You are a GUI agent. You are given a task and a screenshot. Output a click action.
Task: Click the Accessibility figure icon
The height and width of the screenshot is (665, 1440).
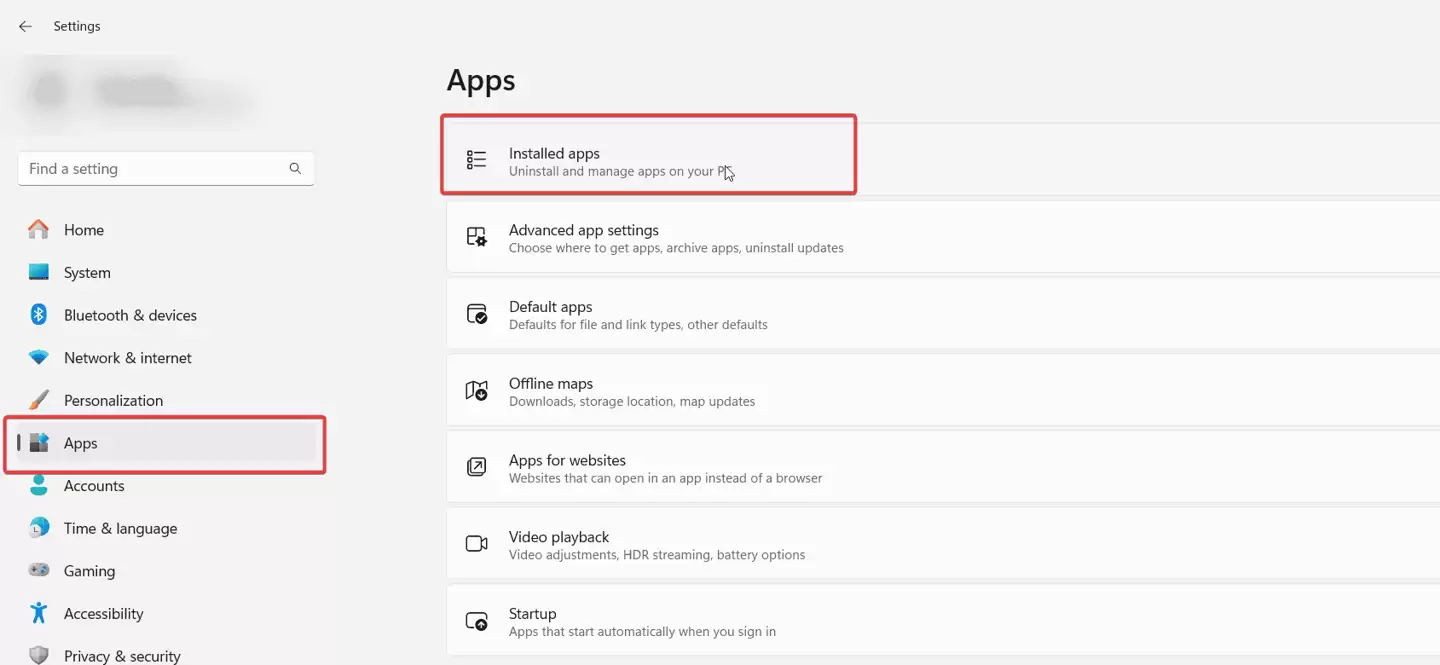click(x=39, y=613)
